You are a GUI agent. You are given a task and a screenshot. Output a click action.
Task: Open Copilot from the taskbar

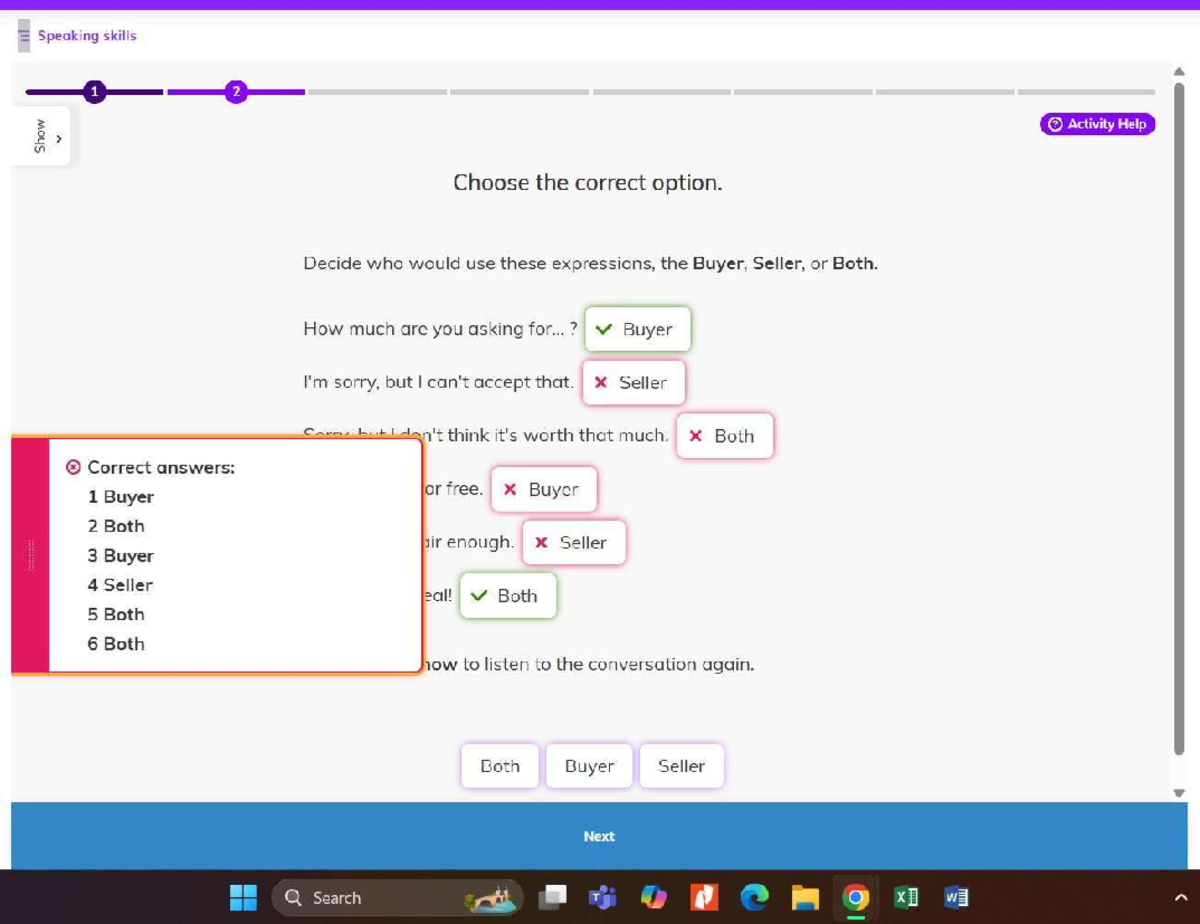(x=653, y=897)
